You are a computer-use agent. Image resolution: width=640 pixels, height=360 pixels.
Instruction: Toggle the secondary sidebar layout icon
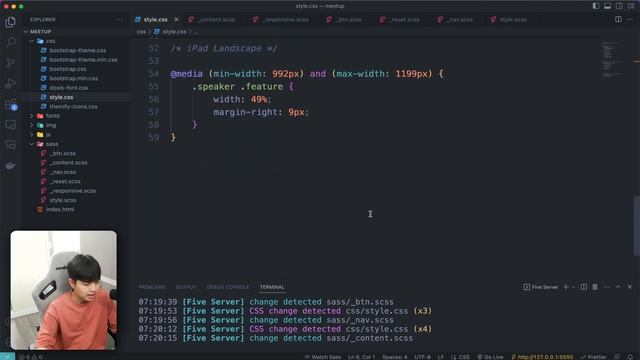click(x=619, y=6)
